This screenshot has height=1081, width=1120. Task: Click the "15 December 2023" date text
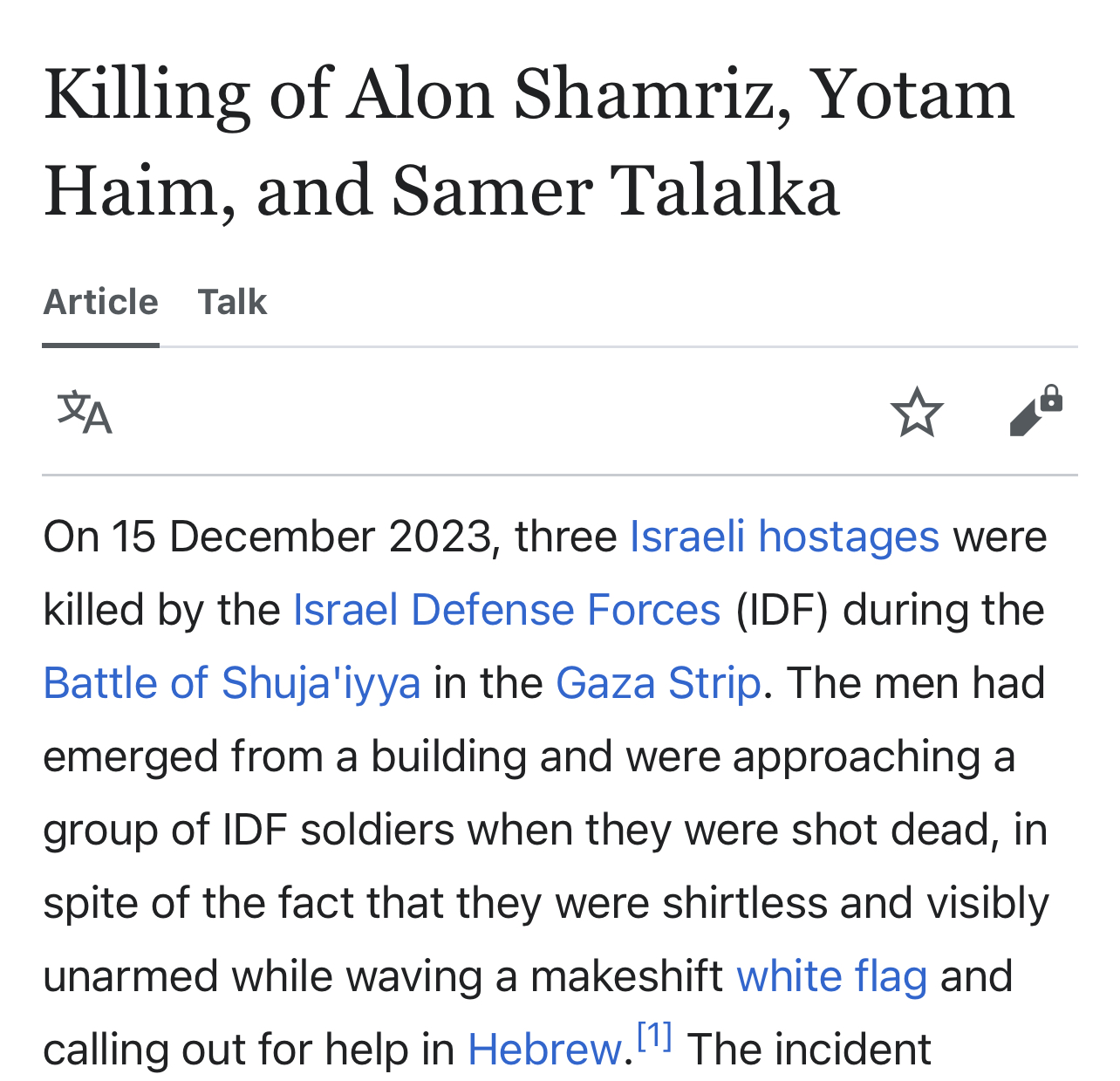301,536
